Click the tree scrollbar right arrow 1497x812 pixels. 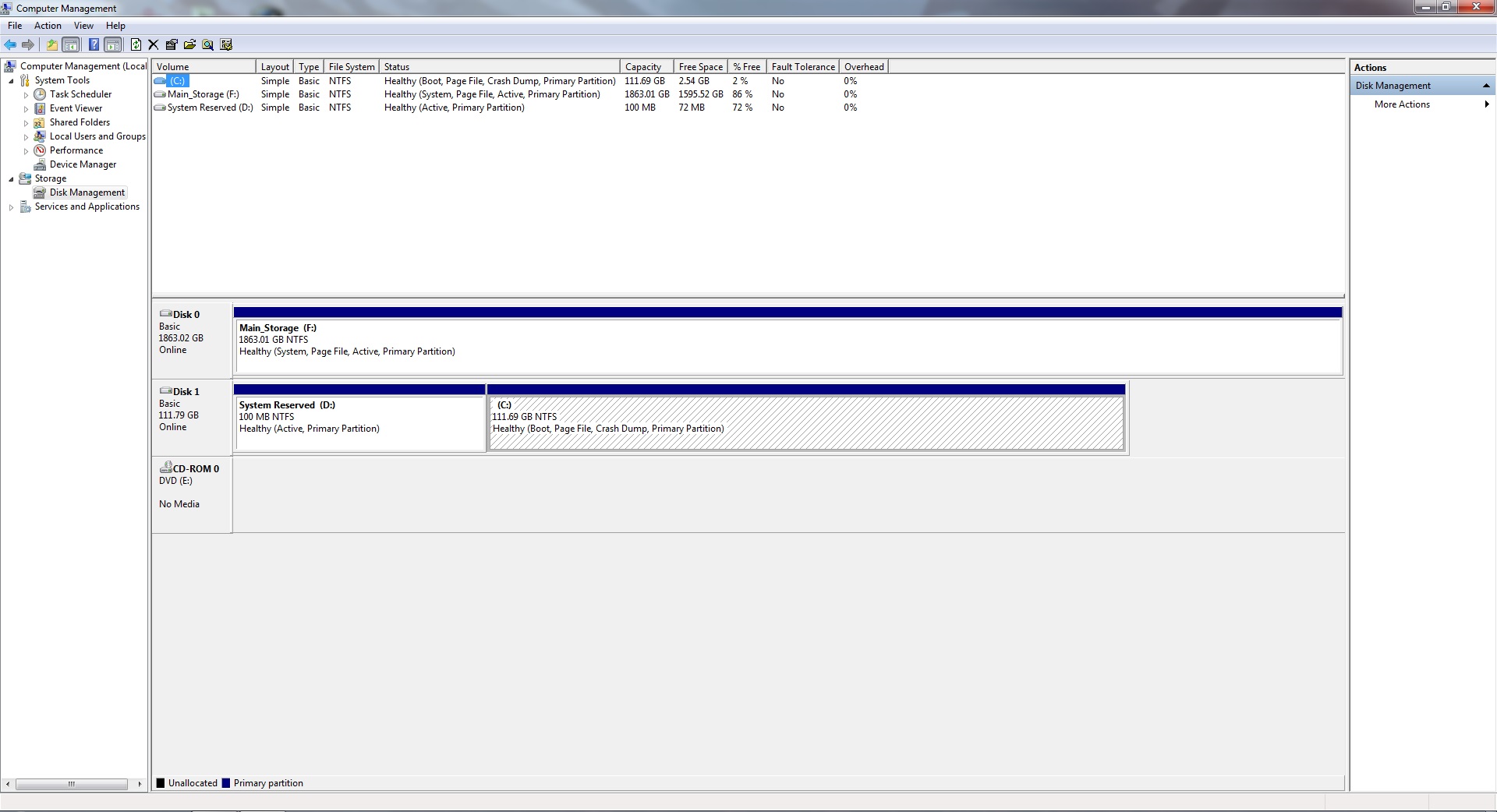140,784
